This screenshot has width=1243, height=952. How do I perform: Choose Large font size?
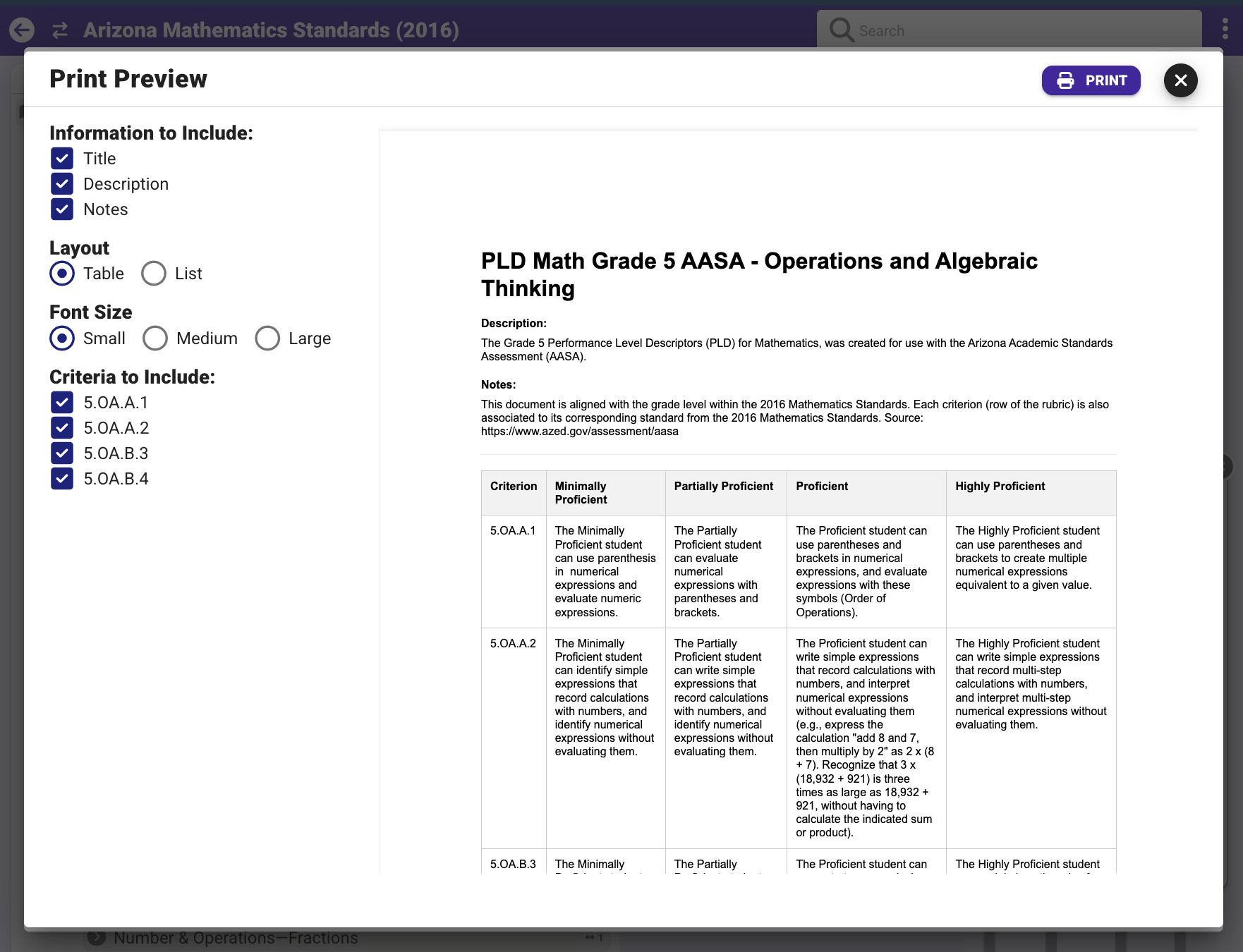[267, 338]
